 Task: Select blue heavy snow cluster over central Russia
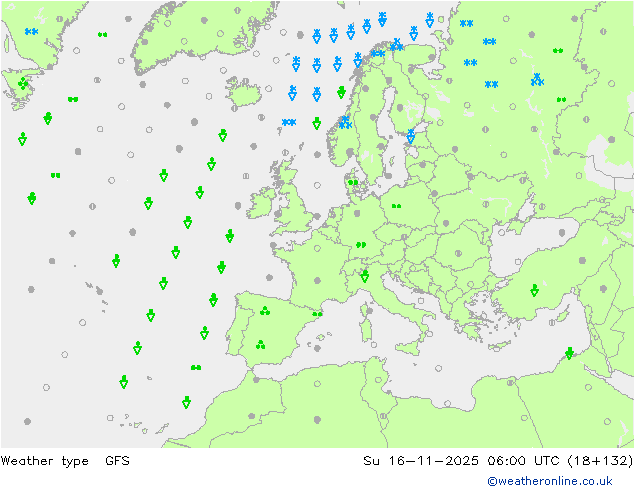537,80
